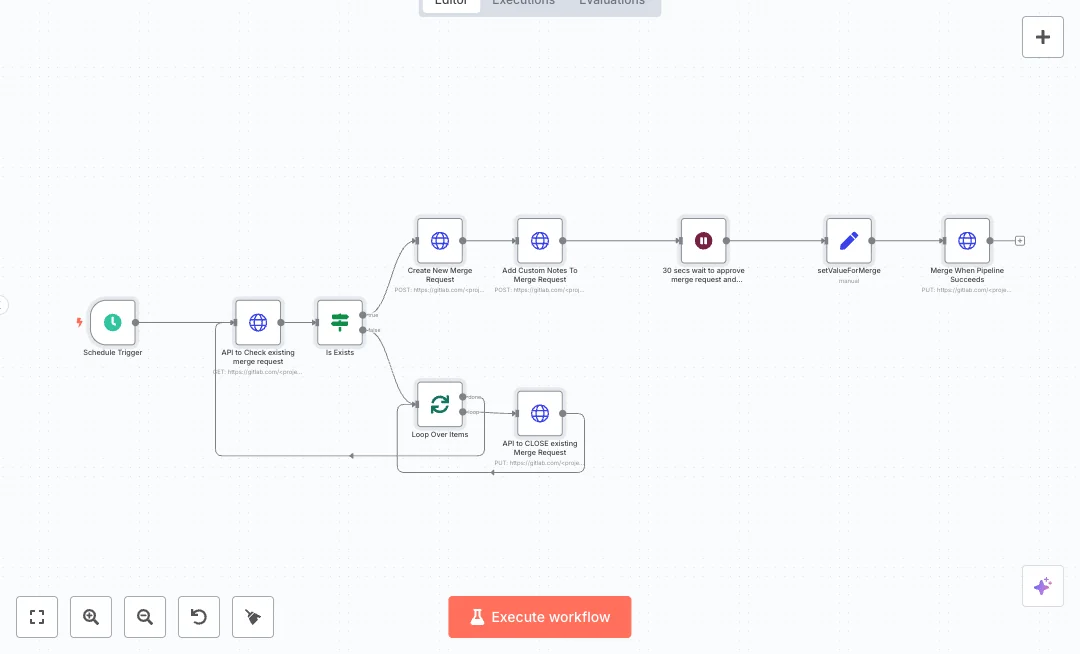Select the Is Exists IF node
Image resolution: width=1080 pixels, height=654 pixels.
tap(340, 322)
